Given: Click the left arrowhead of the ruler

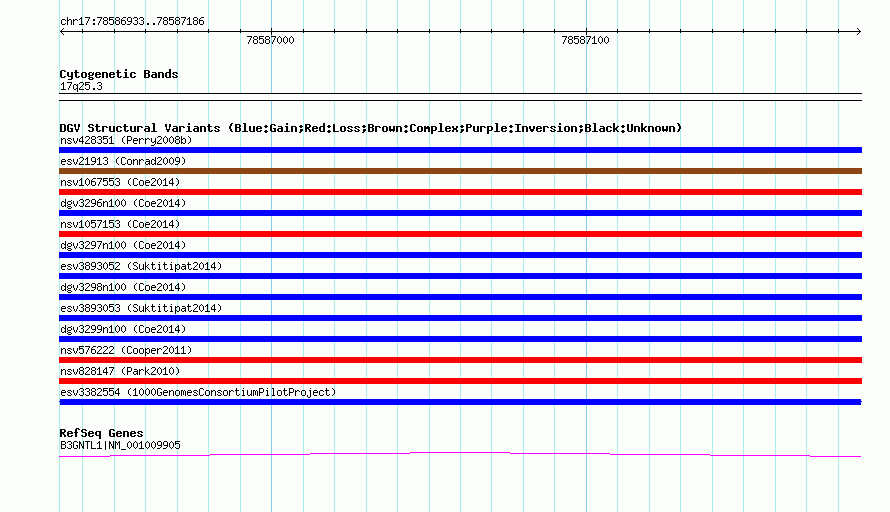Looking at the screenshot, I should pos(62,31).
